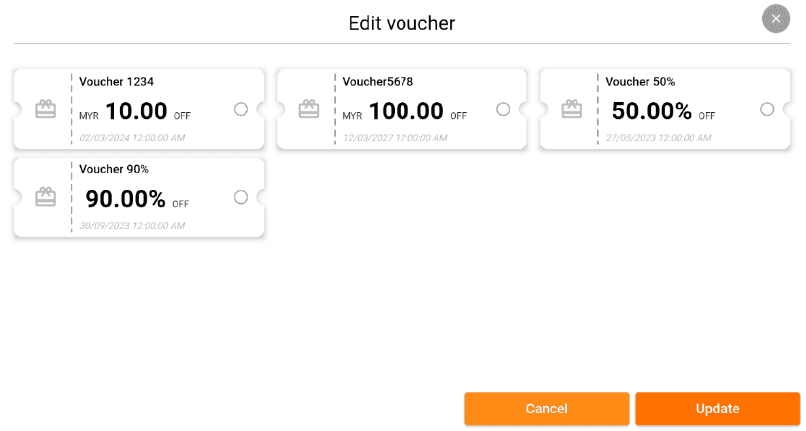
Task: Click the gift icon on Voucher5678
Action: pos(309,109)
